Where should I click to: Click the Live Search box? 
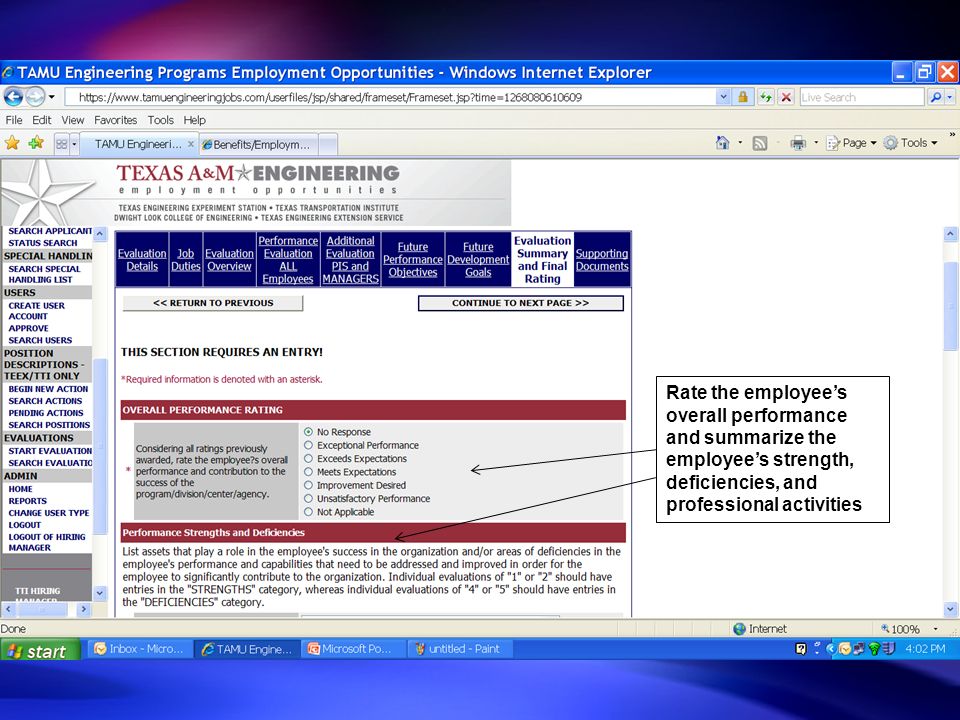point(861,97)
